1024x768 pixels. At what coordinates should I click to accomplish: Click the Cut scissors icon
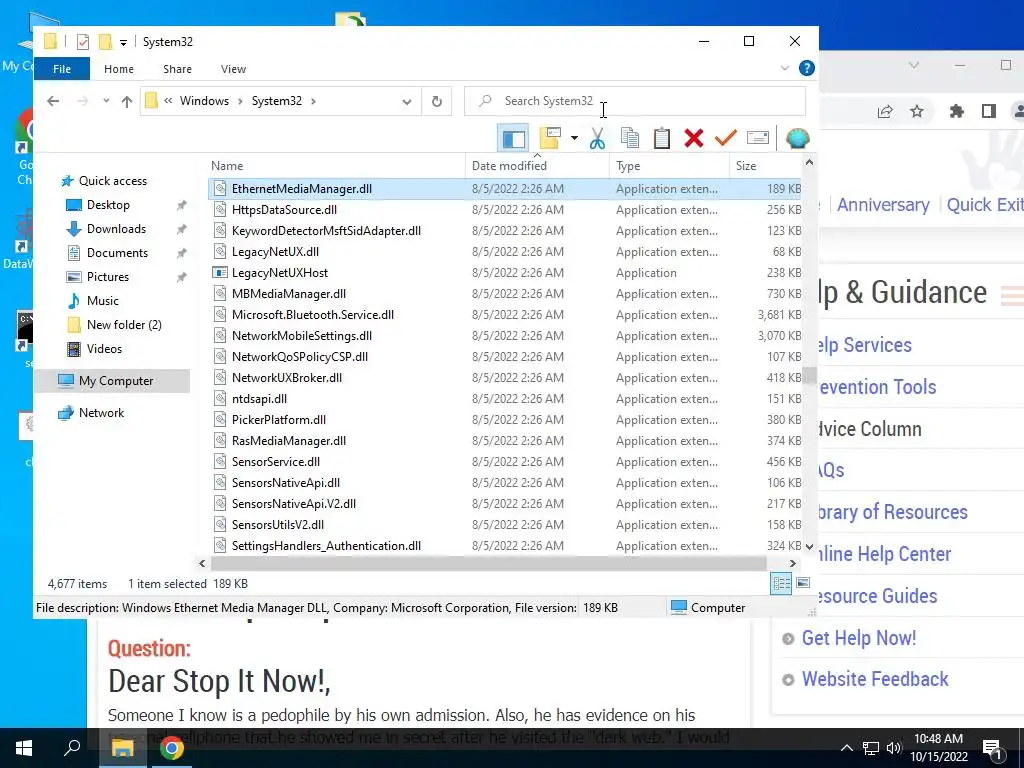tap(597, 138)
